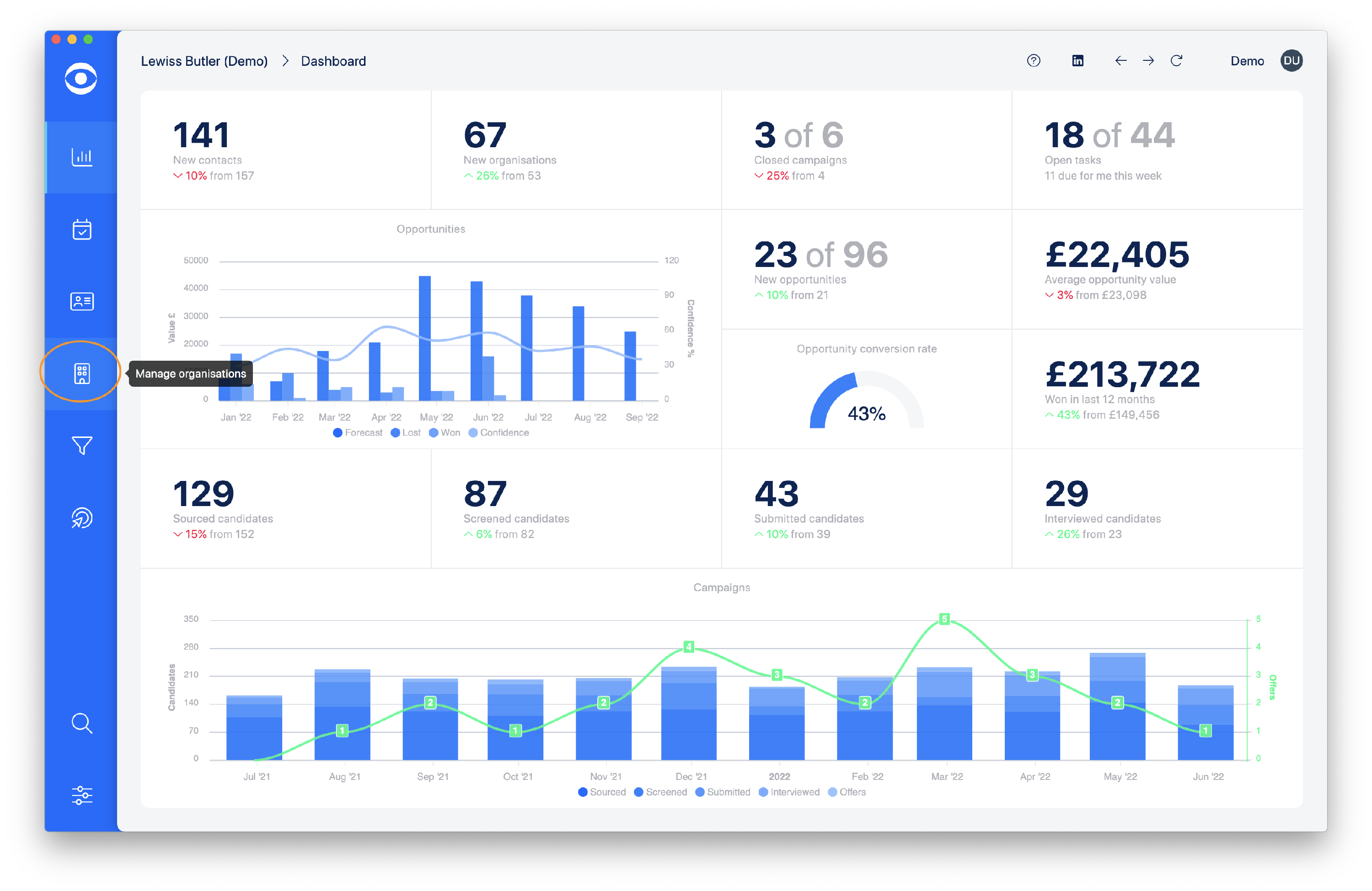Select the Dashboard breadcrumb item
This screenshot has height=891, width=1372.
[333, 60]
